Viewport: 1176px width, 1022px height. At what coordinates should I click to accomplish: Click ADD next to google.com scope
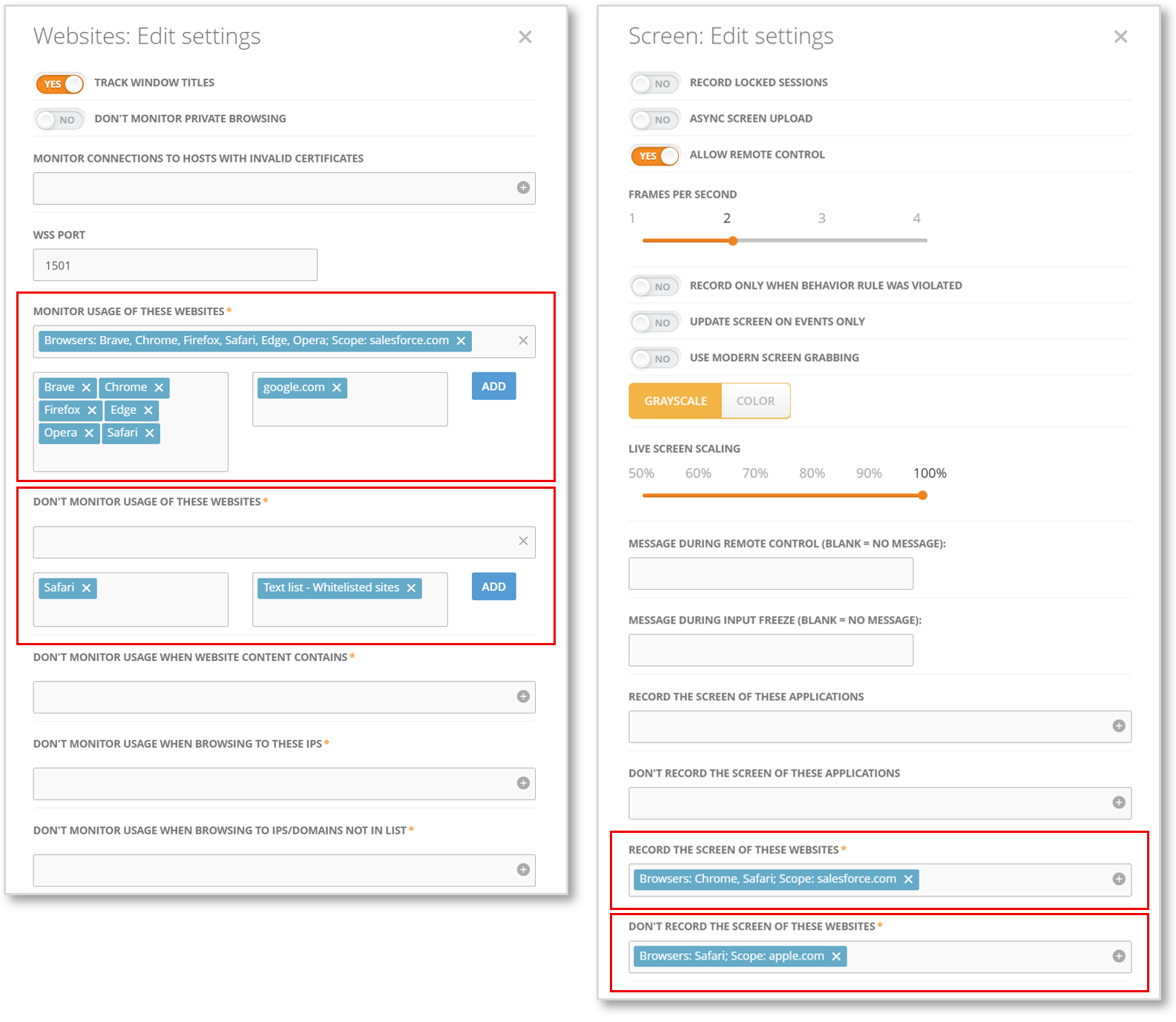(493, 386)
